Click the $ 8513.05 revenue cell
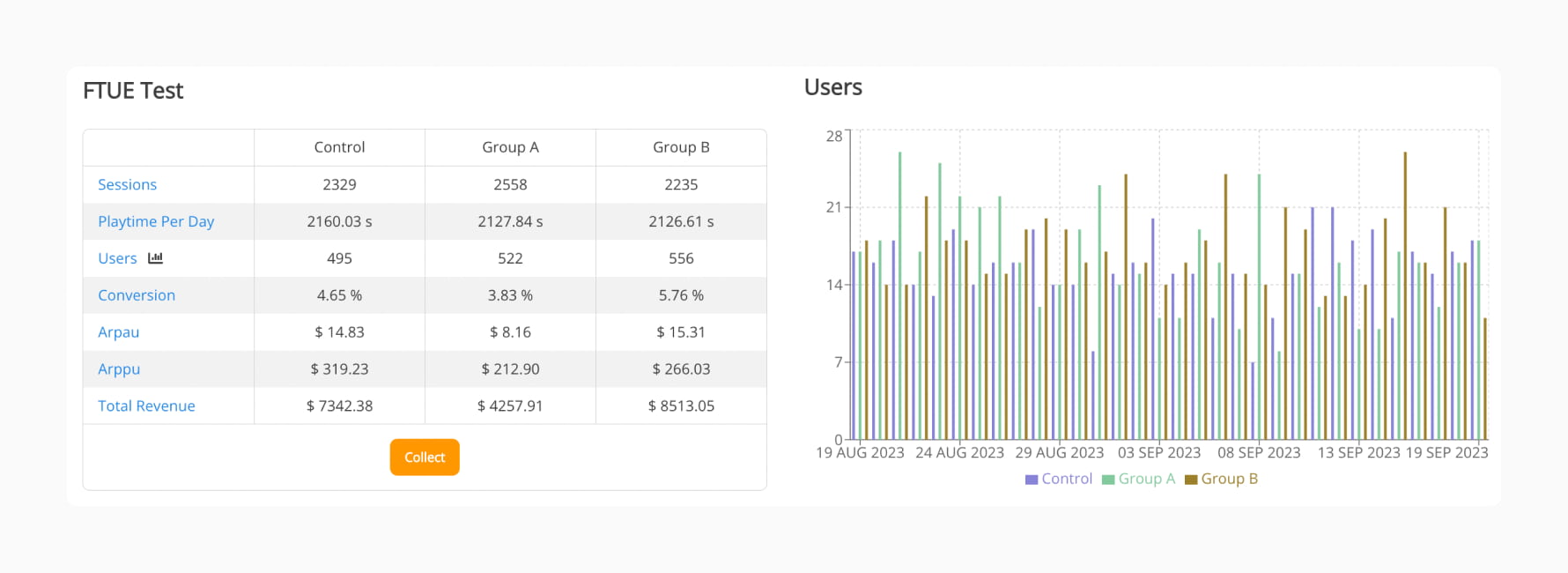The width and height of the screenshot is (1568, 573). 681,406
